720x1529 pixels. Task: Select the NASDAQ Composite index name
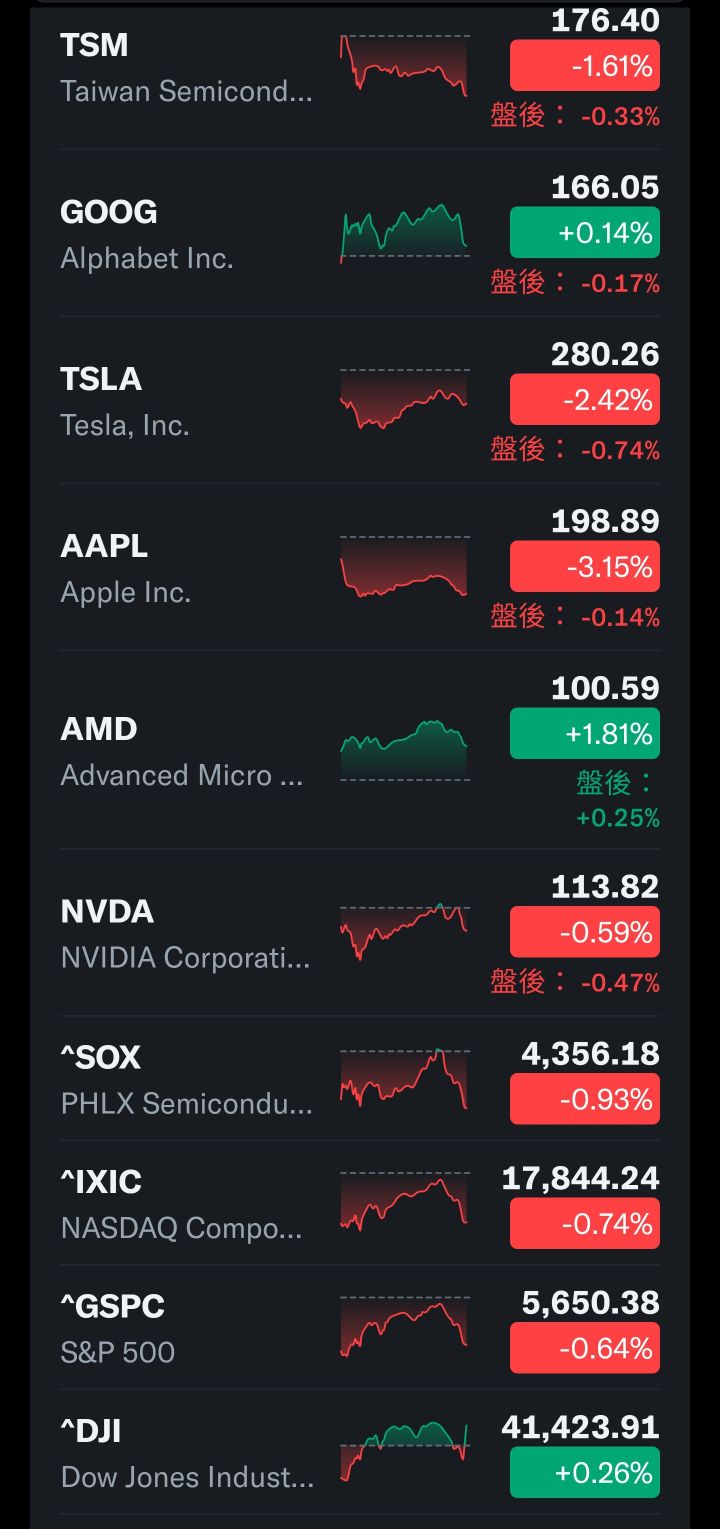[x=181, y=1228]
